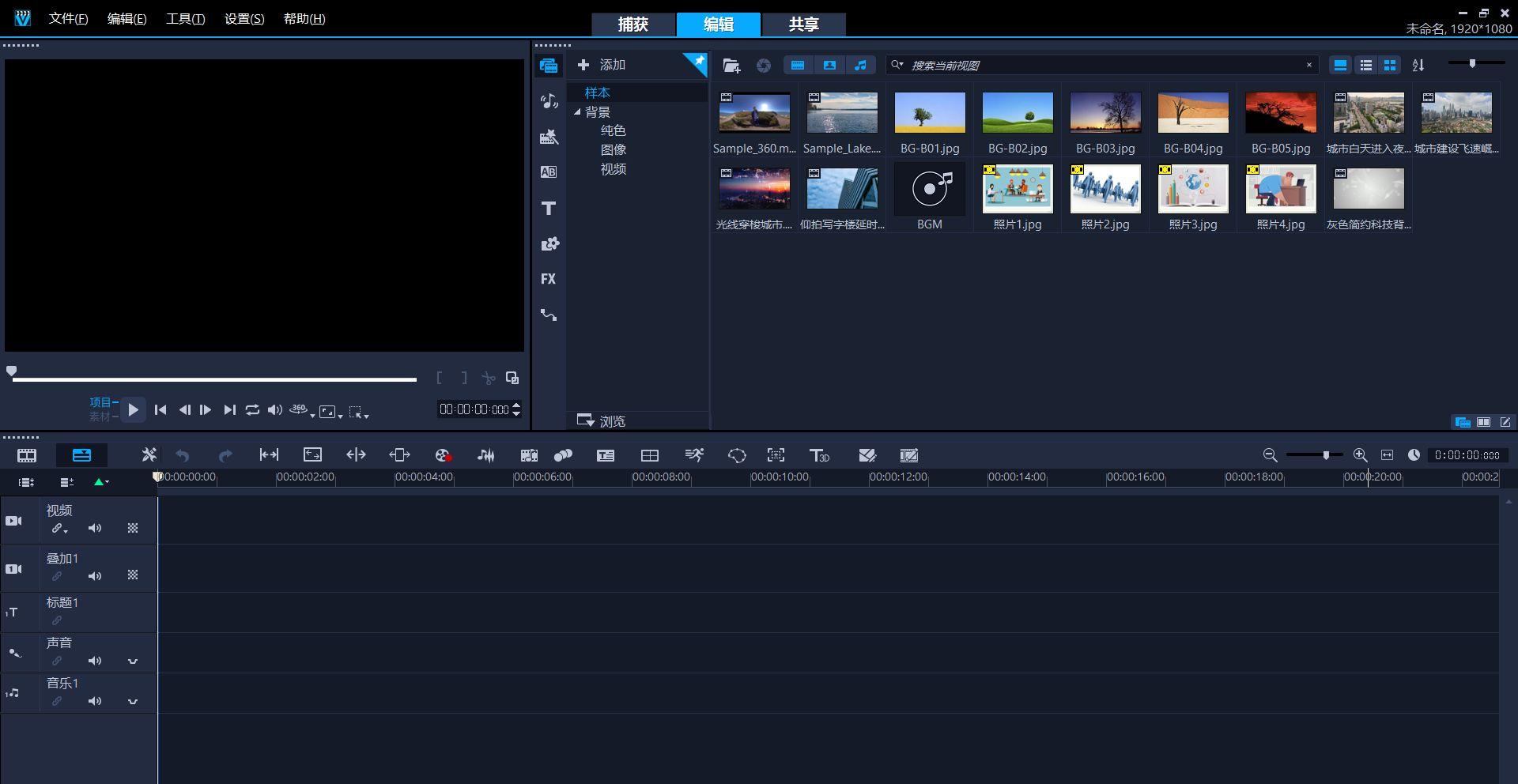Screen dimensions: 1518x784
Task: Click the Undo arrow in timeline toolbar
Action: [183, 455]
